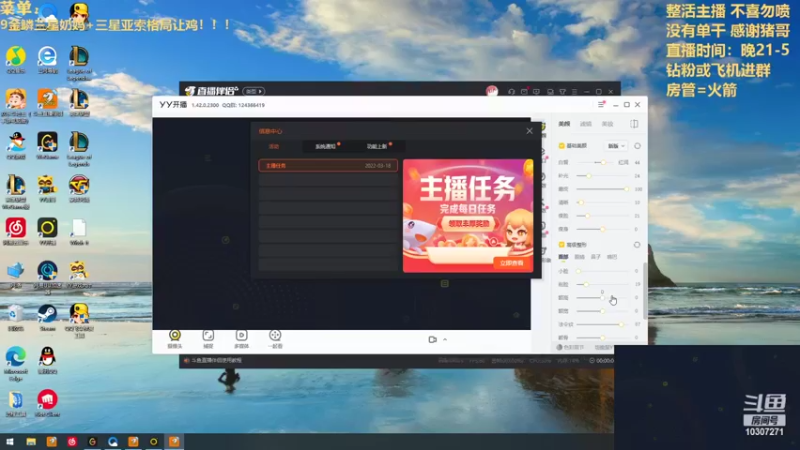Launch Internet Explorer from the desktop

click(47, 57)
